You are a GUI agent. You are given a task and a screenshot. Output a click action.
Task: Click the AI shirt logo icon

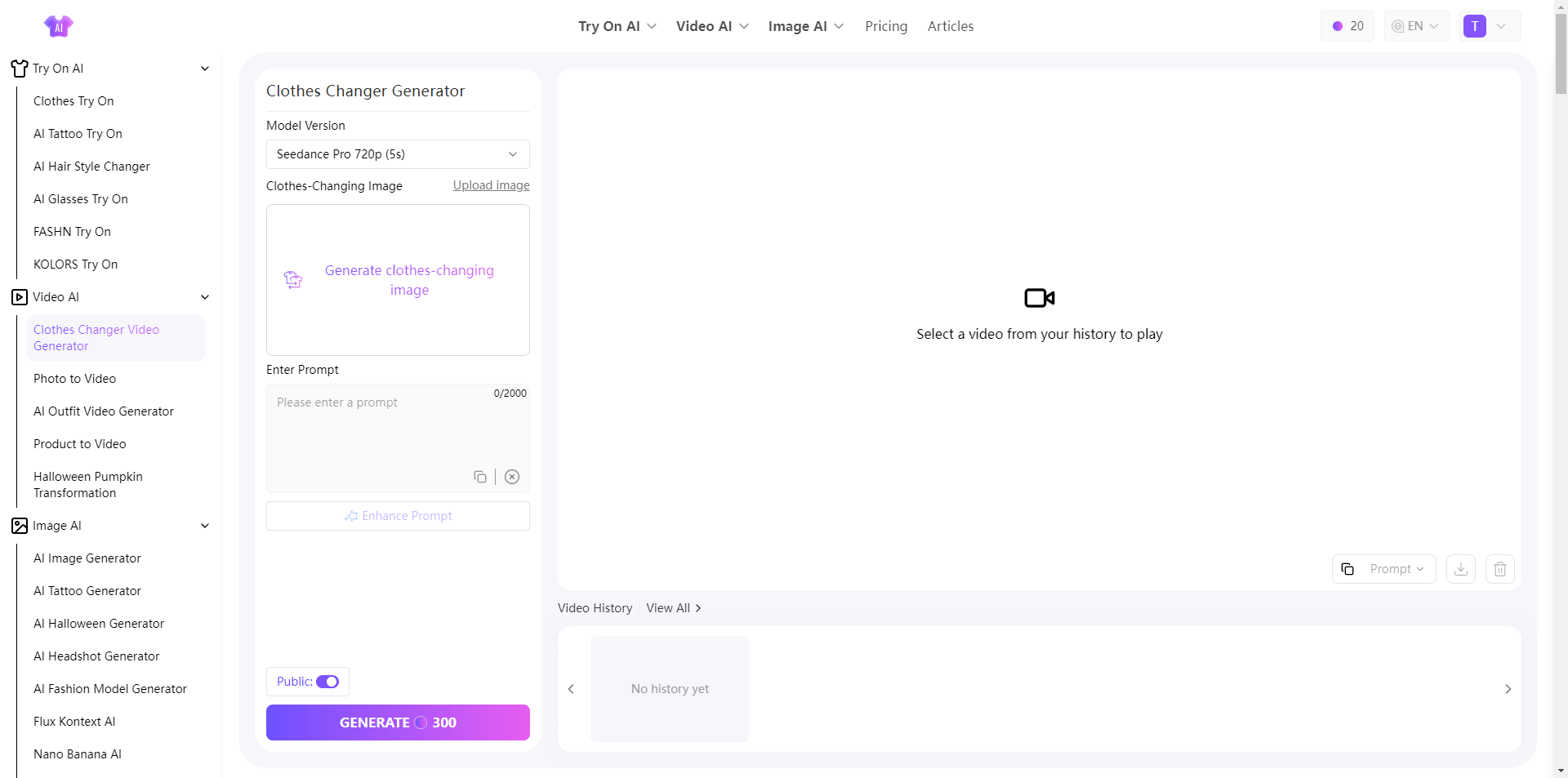coord(58,26)
